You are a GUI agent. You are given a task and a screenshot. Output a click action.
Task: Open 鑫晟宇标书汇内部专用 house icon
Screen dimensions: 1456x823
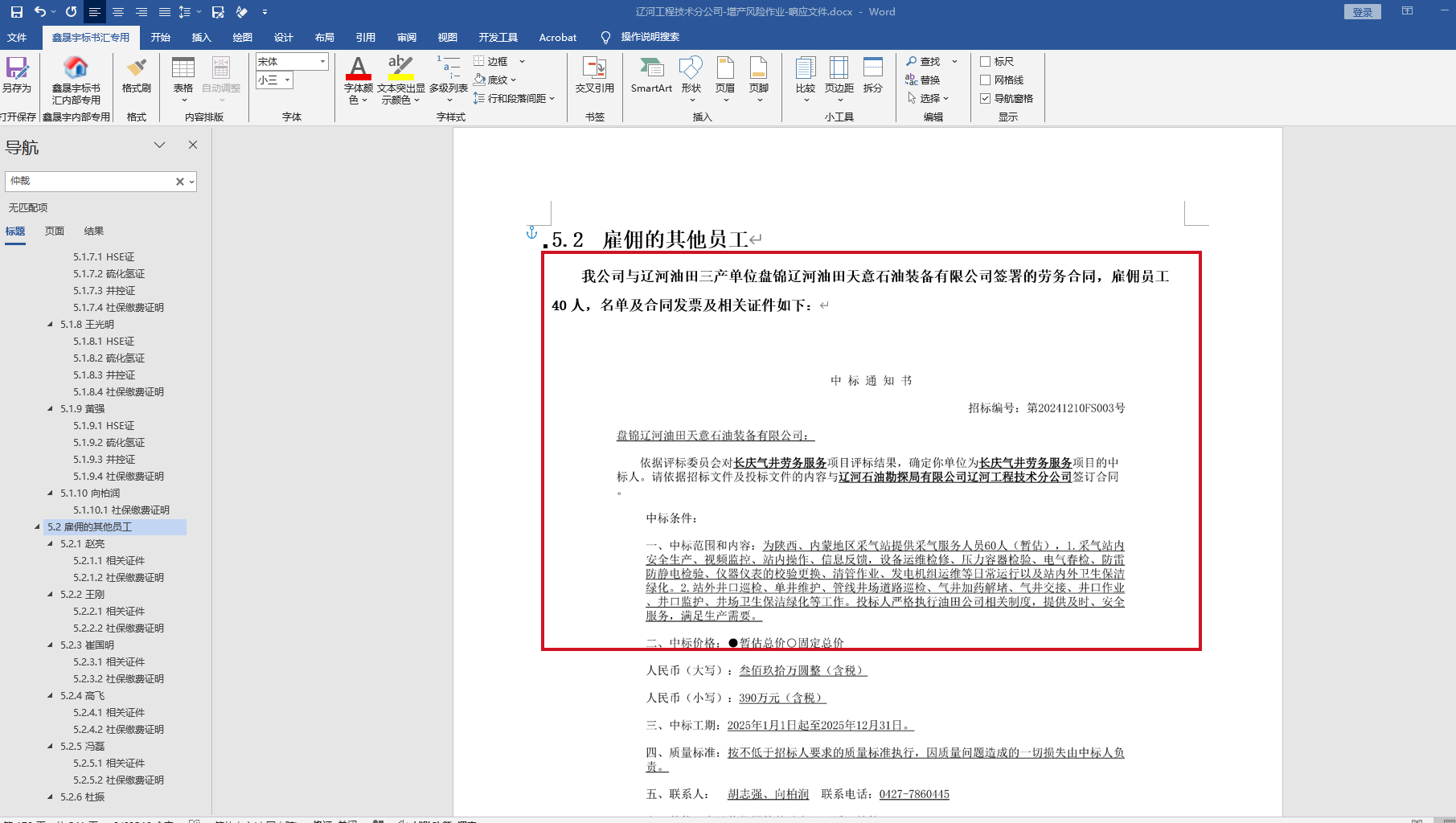point(76,80)
